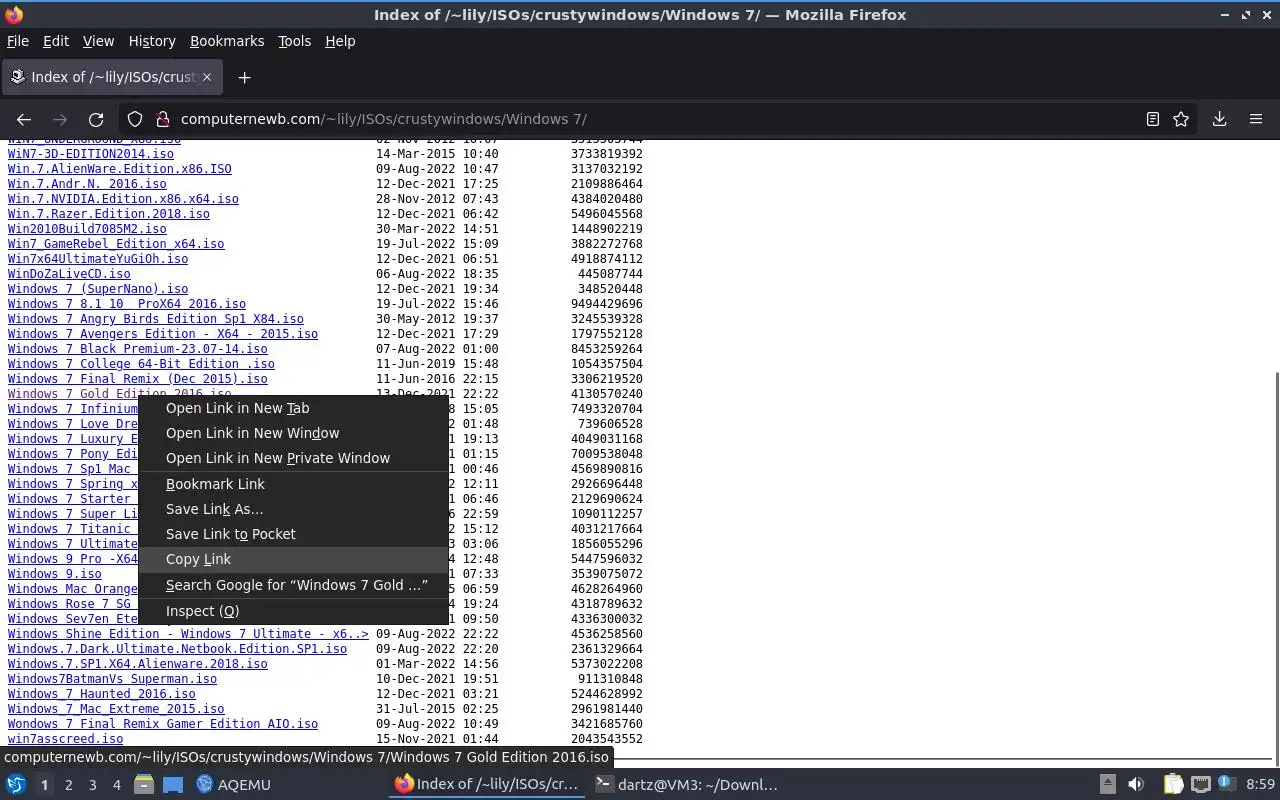The width and height of the screenshot is (1280, 800).
Task: Switch to workspace 3
Action: [x=92, y=785]
